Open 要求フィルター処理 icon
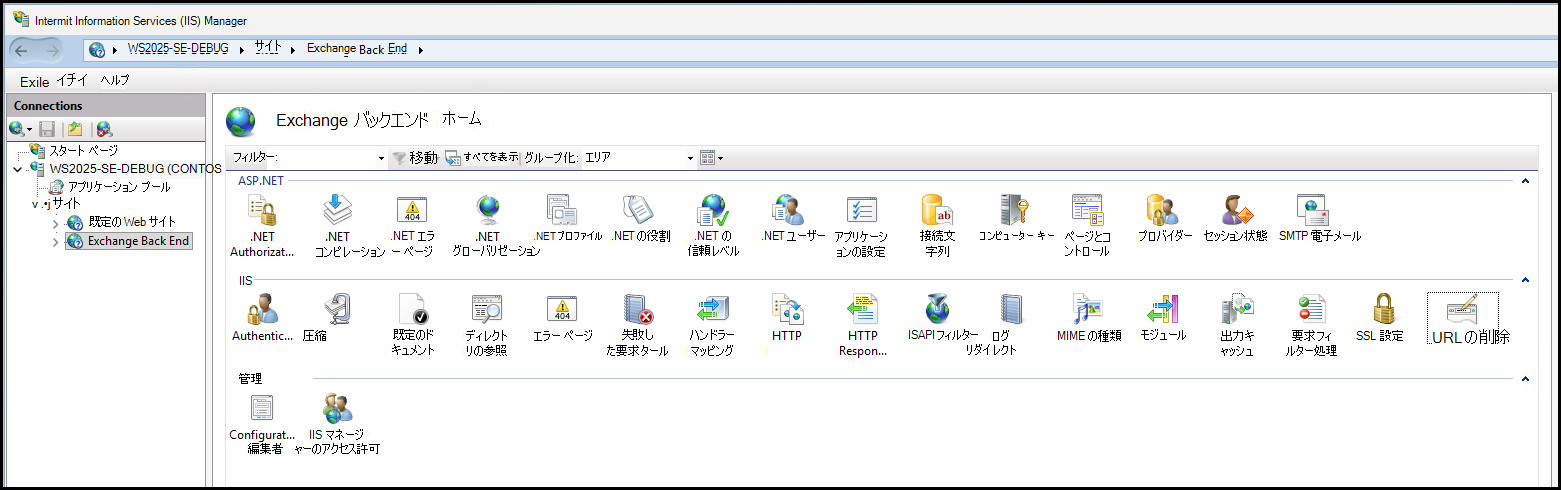This screenshot has height=490, width=1561. [x=1312, y=309]
